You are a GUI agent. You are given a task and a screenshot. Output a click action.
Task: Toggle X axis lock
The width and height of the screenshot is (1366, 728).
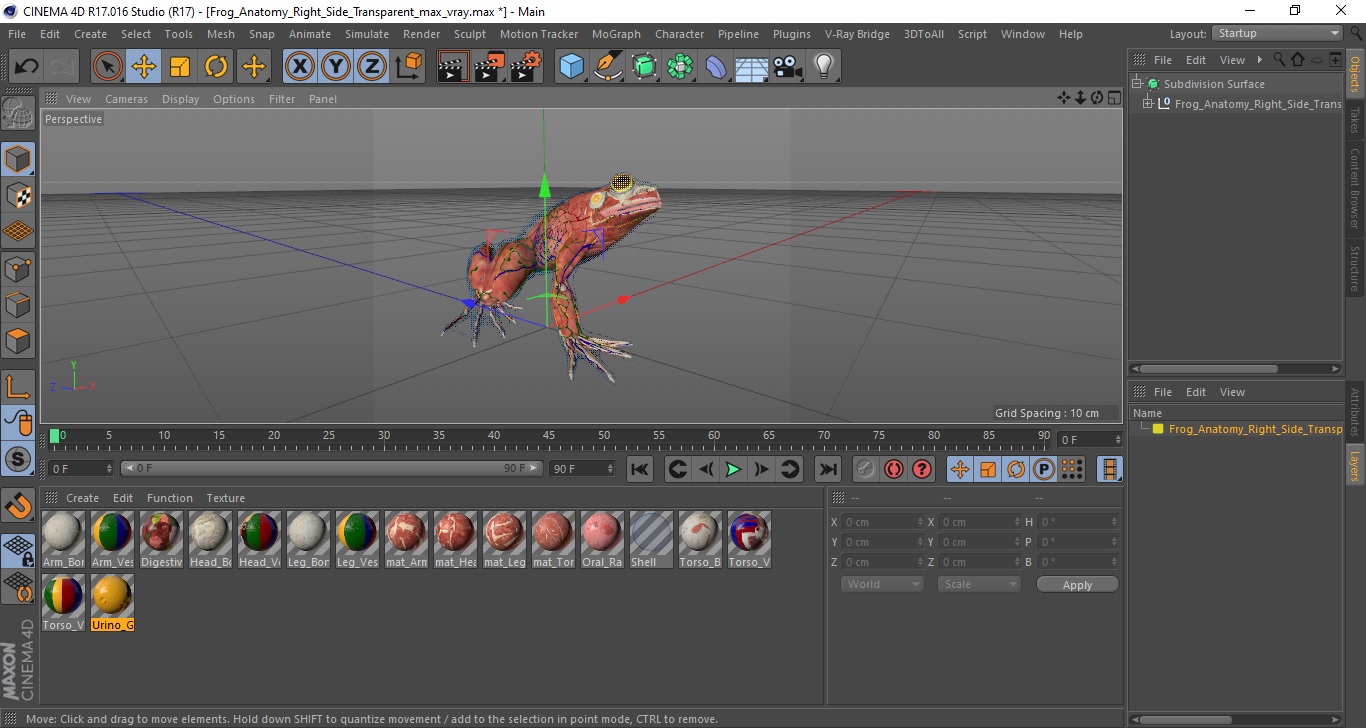pyautogui.click(x=300, y=67)
